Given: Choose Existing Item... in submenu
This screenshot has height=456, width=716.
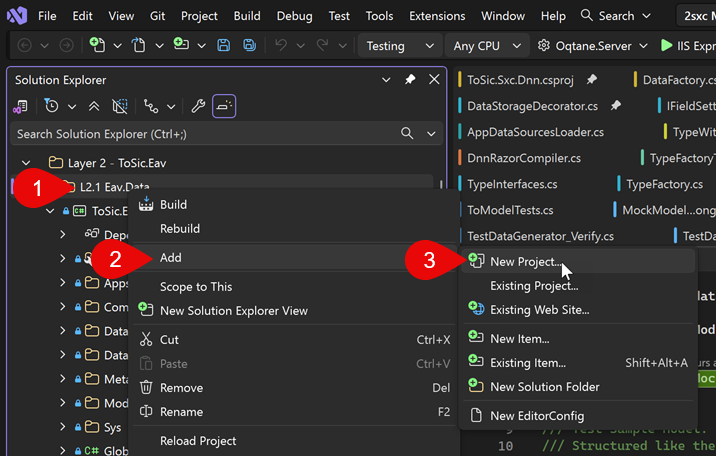Looking at the screenshot, I should [578, 363].
